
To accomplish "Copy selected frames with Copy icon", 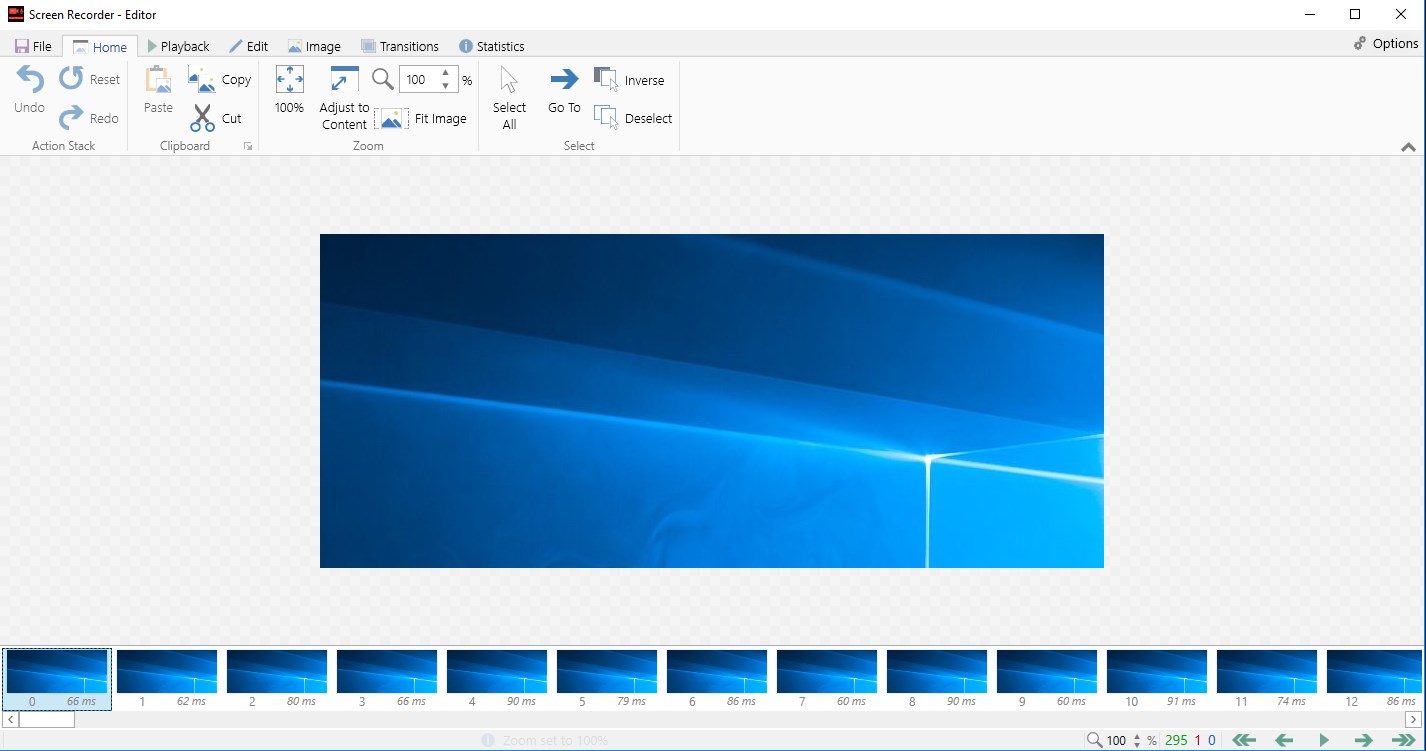I will [202, 80].
